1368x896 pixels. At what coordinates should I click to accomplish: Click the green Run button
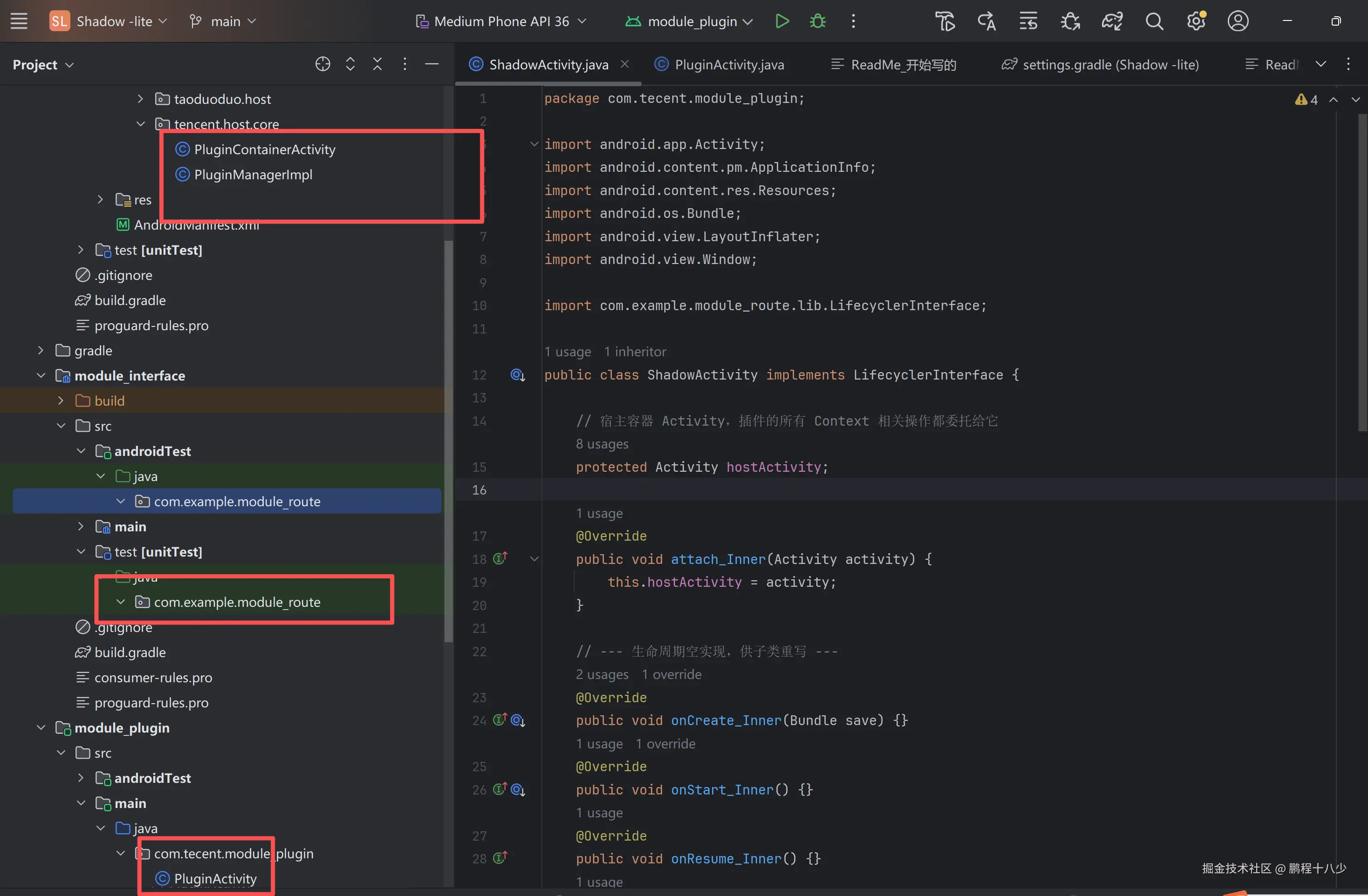pos(782,21)
